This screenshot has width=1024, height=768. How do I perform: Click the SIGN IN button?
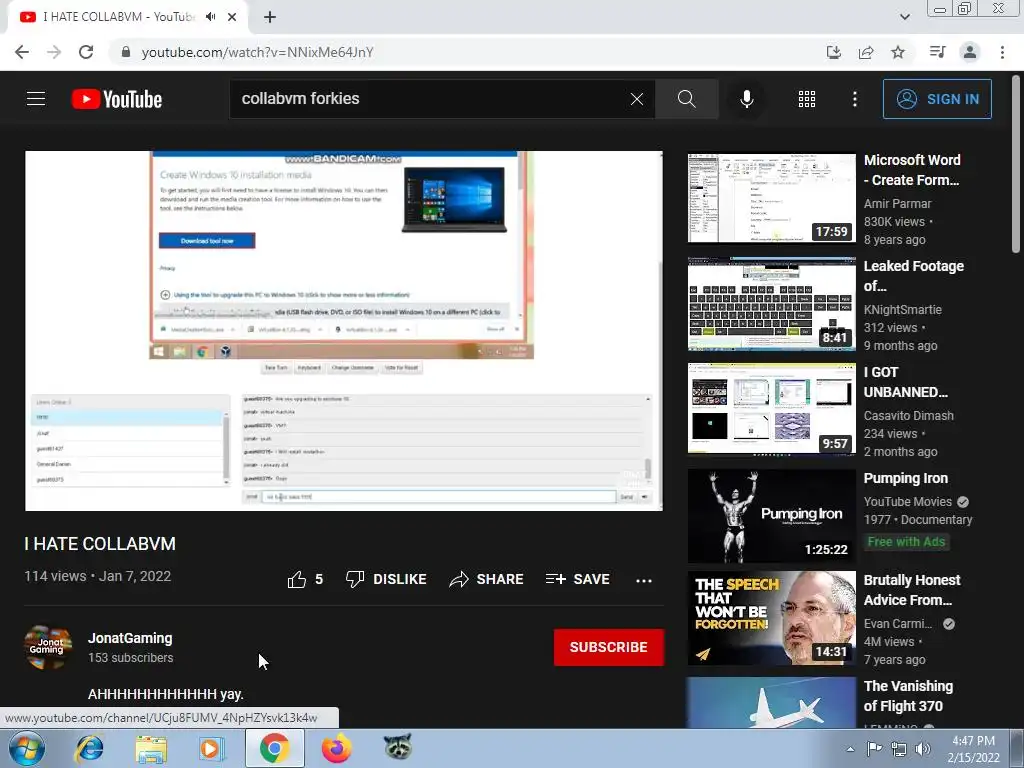pos(937,99)
